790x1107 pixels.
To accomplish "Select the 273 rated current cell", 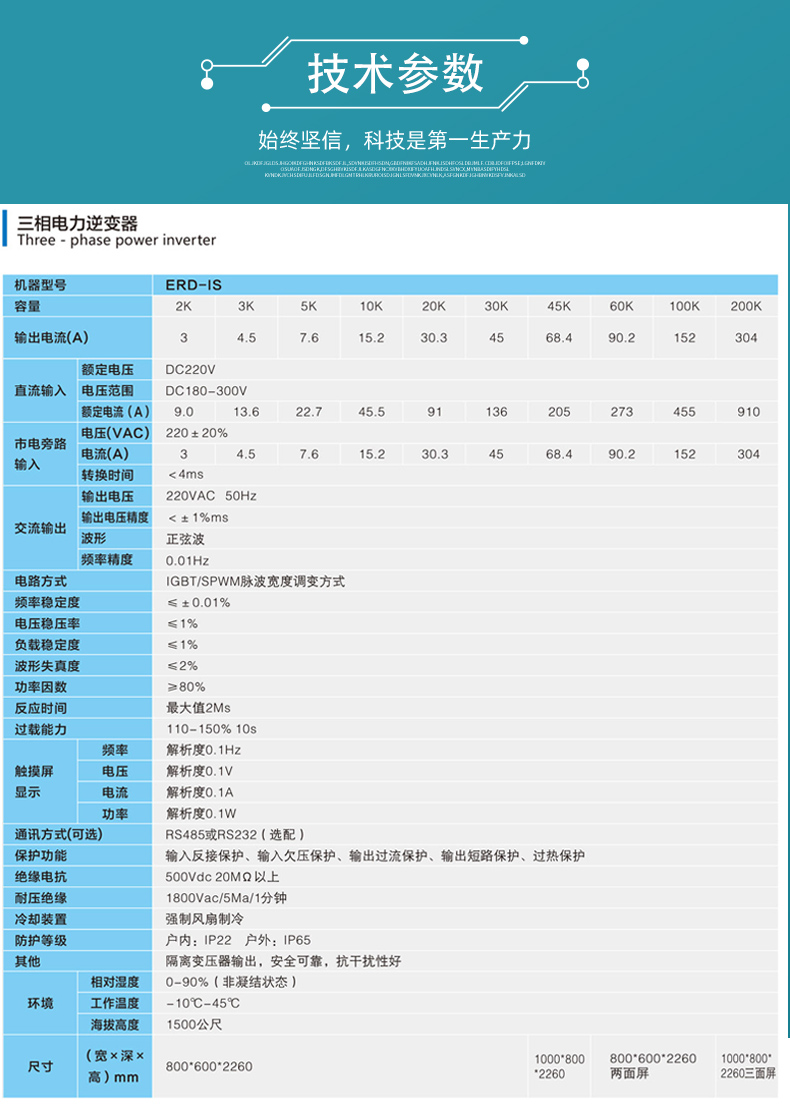I will click(621, 412).
